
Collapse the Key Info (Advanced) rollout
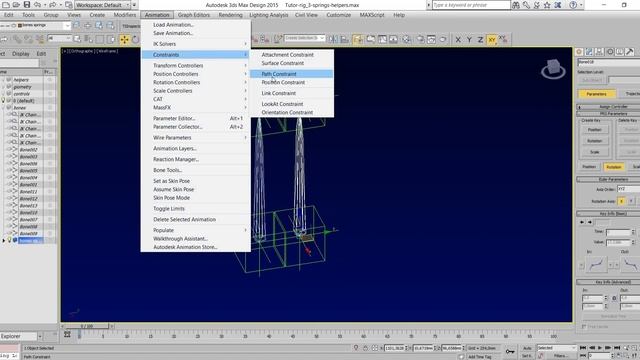coord(608,282)
